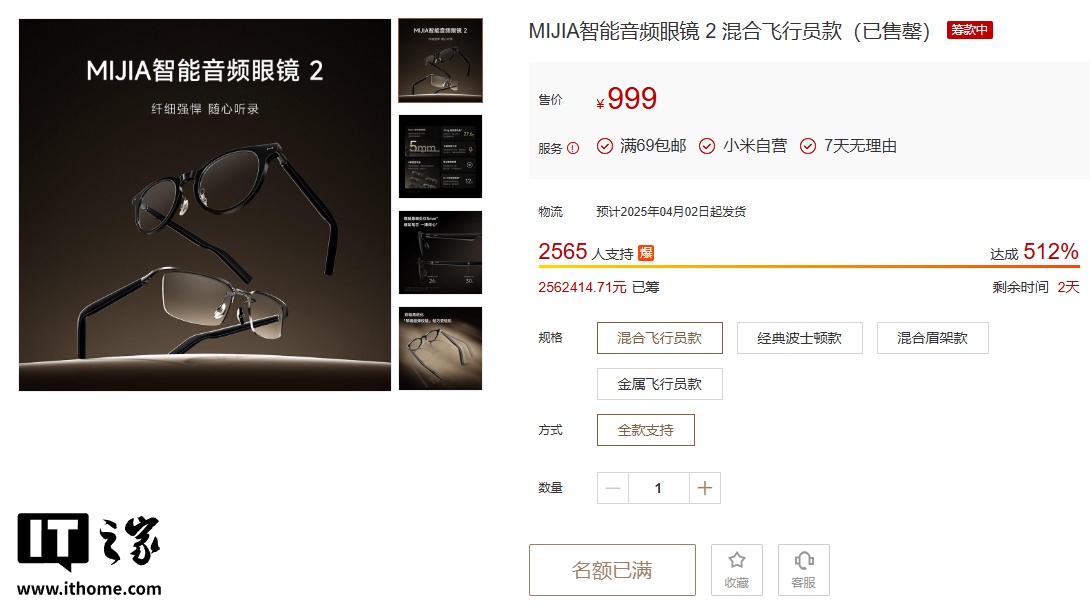Click the crowdfunding progress bar
This screenshot has width=1092, height=610.
pos(809,266)
